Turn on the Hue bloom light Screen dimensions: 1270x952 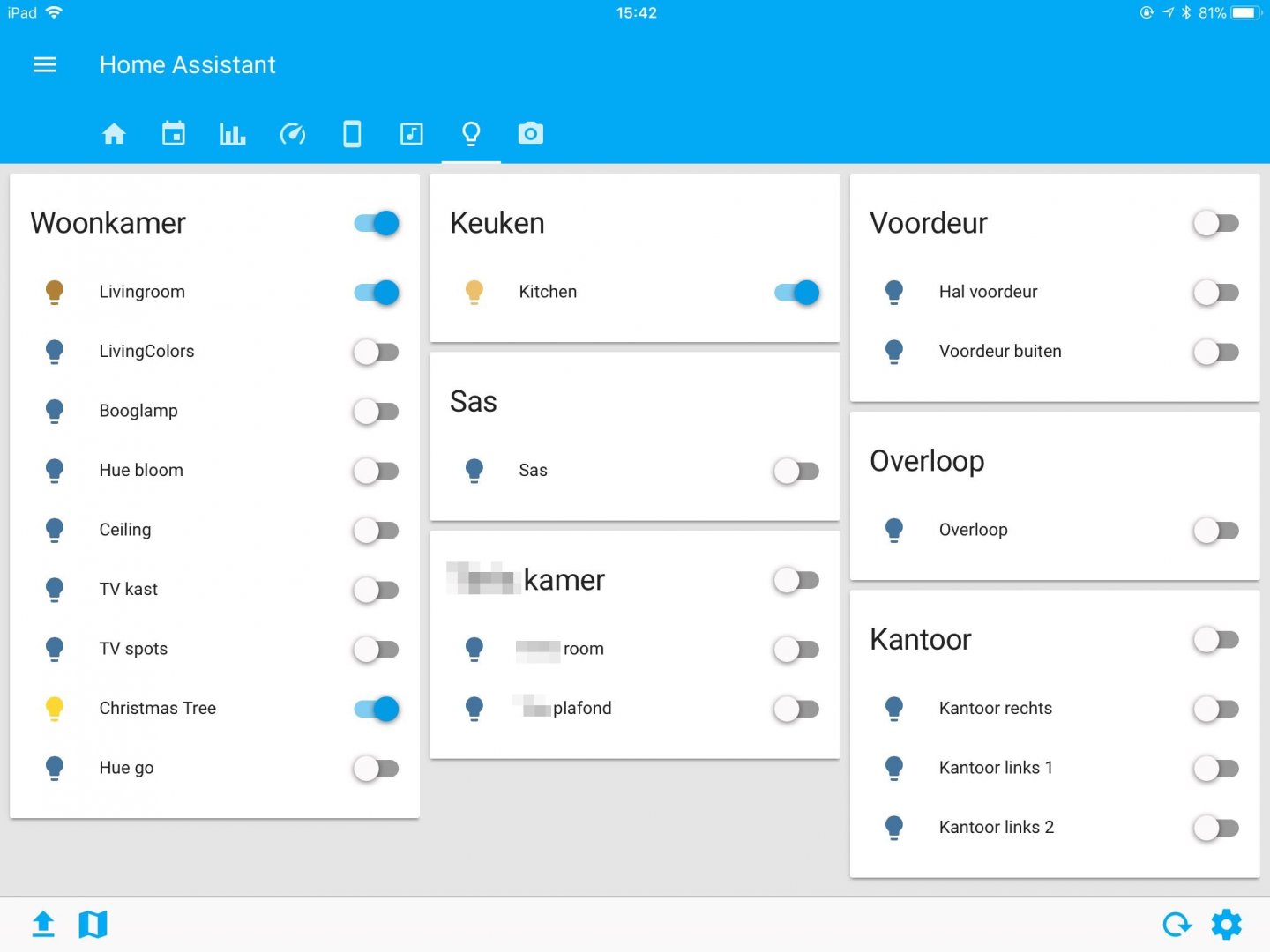377,471
